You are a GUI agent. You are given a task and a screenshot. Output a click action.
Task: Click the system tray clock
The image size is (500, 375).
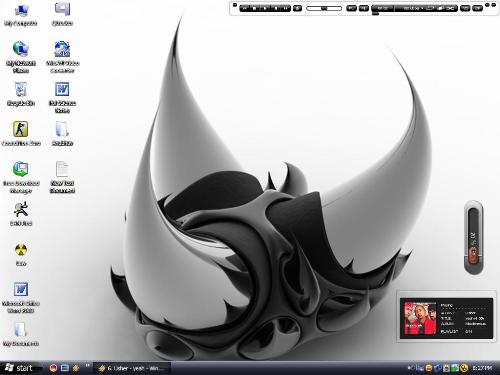(x=482, y=368)
